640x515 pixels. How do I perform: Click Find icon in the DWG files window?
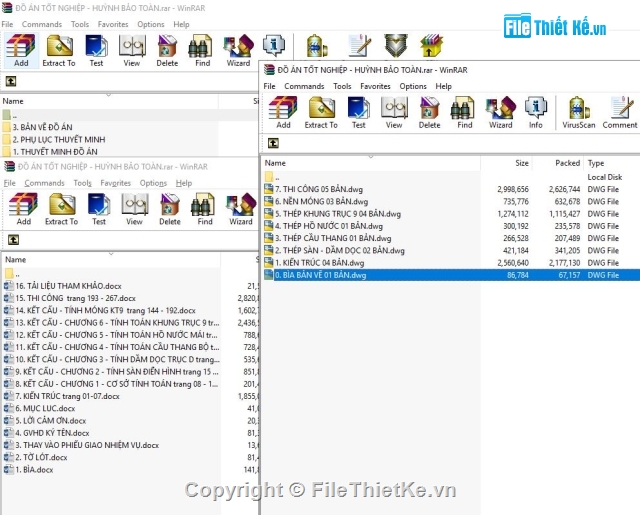[x=464, y=113]
